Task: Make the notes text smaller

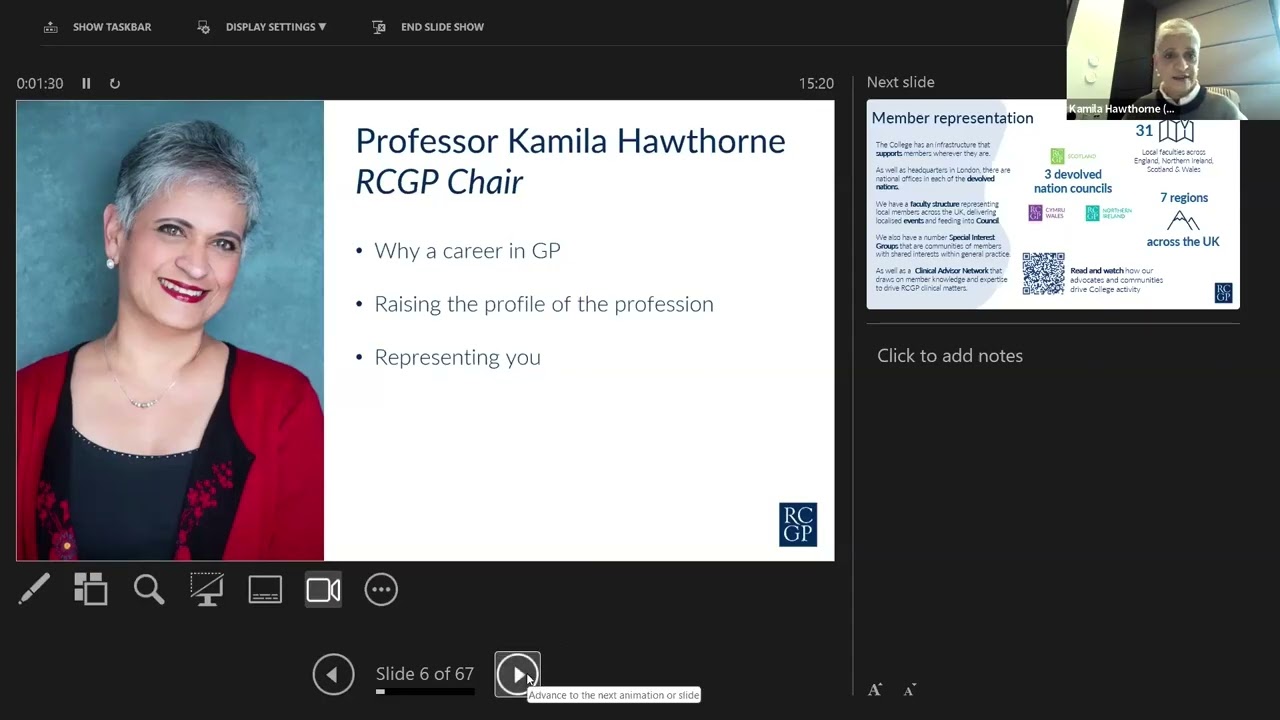Action: (x=909, y=690)
